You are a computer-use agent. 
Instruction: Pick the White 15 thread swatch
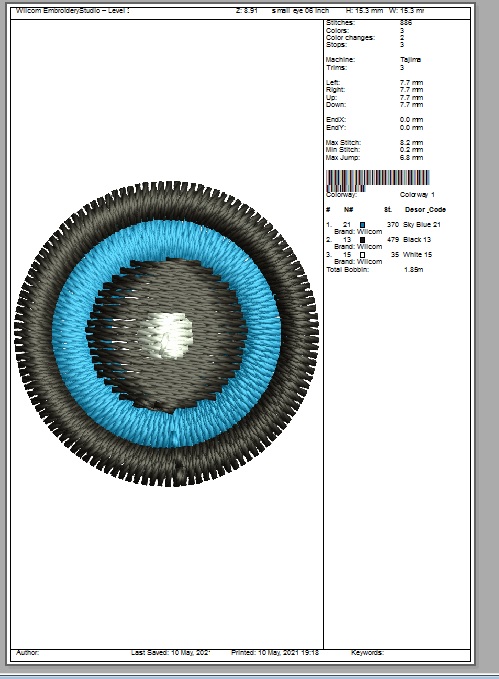click(x=363, y=255)
